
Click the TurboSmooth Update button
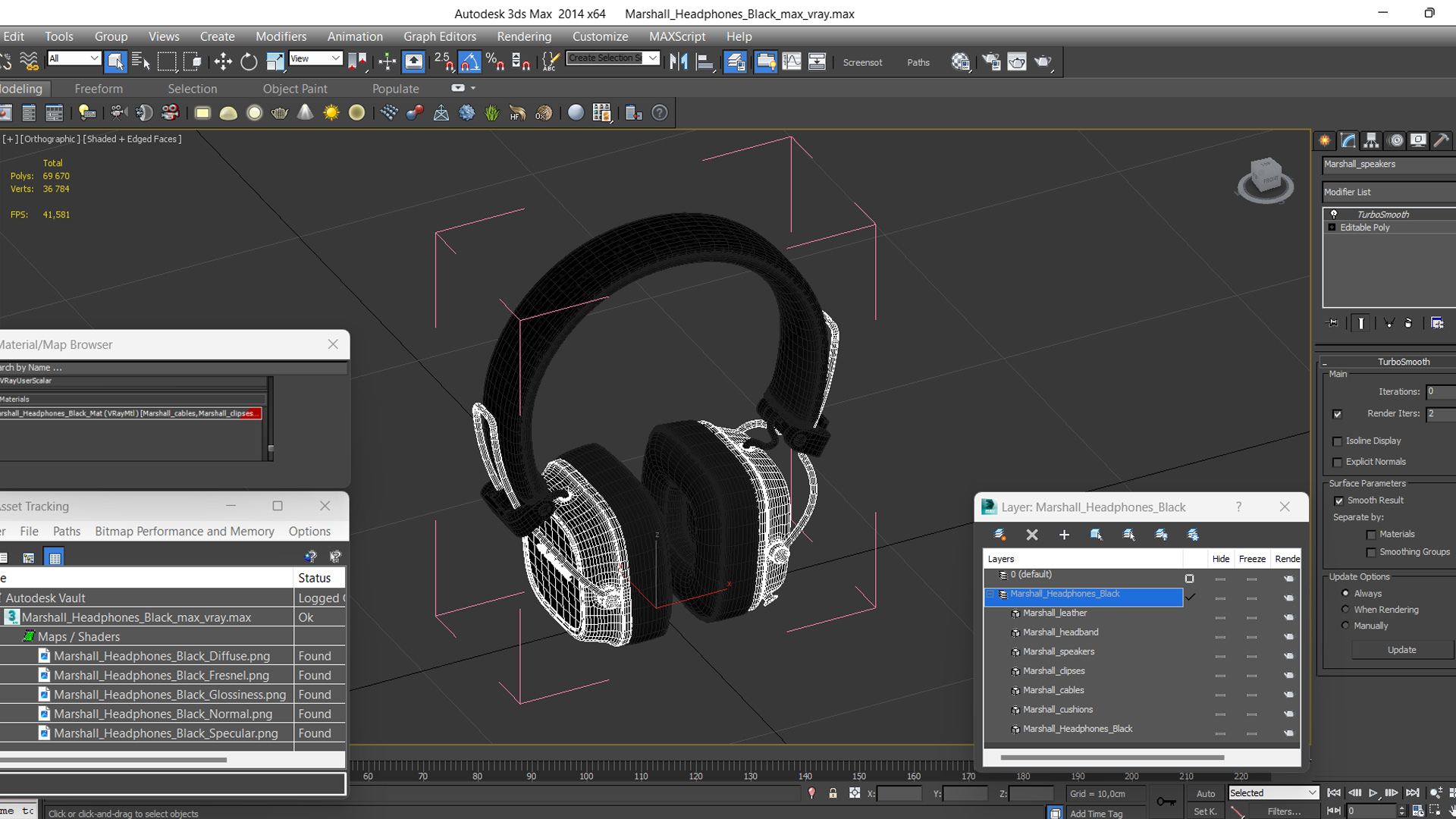1401,651
